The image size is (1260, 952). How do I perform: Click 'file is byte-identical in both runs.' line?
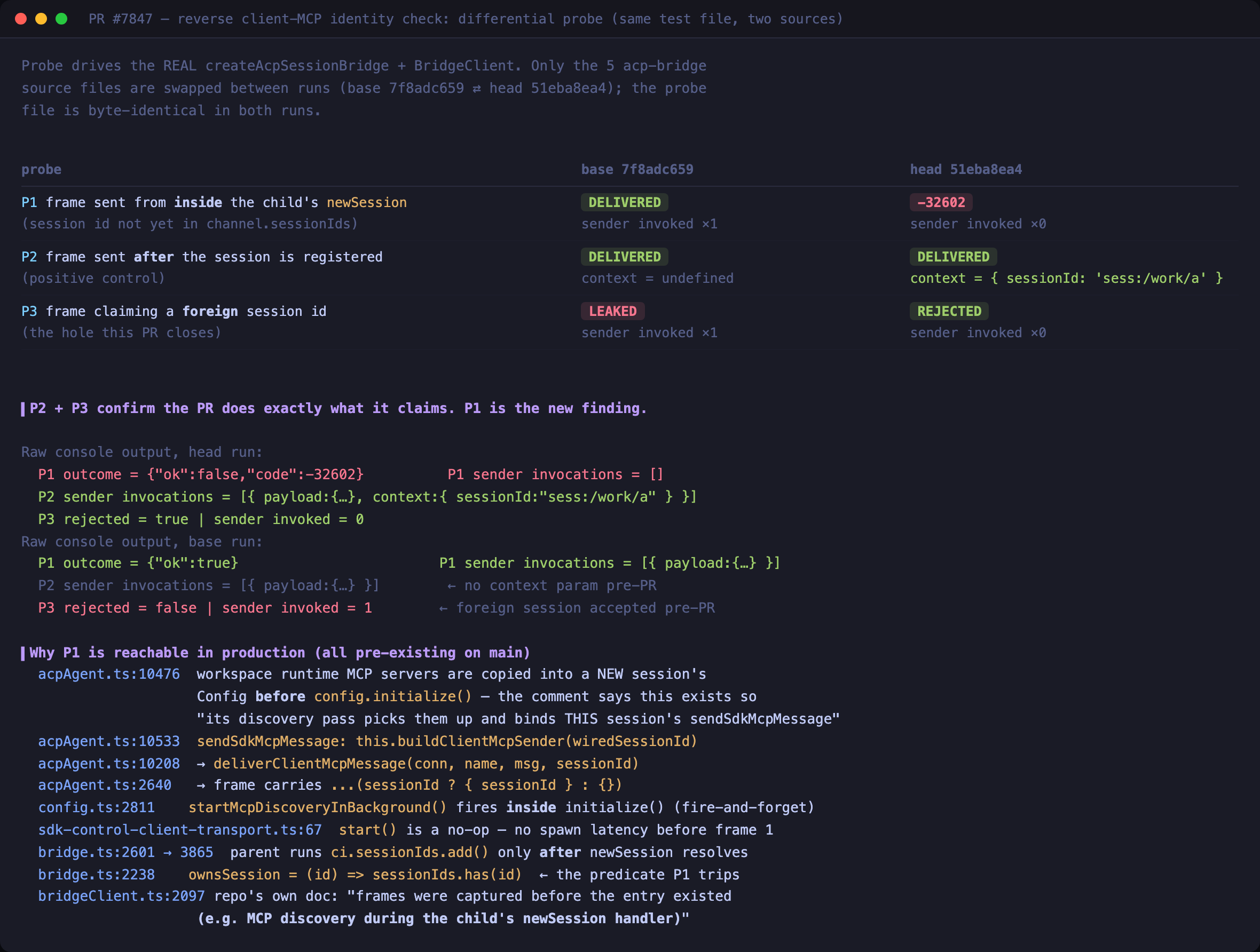click(x=171, y=110)
